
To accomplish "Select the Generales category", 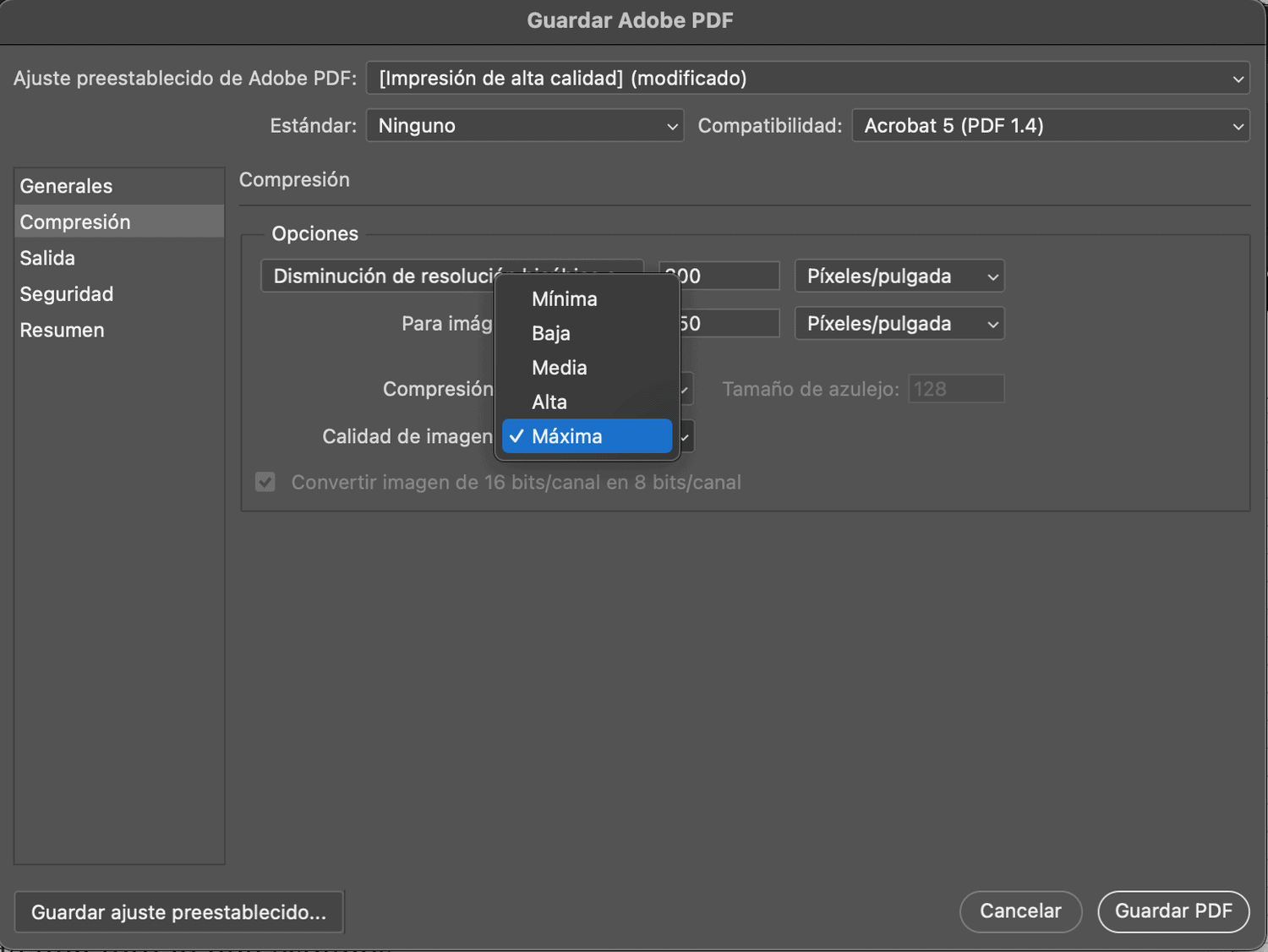I will [x=119, y=186].
